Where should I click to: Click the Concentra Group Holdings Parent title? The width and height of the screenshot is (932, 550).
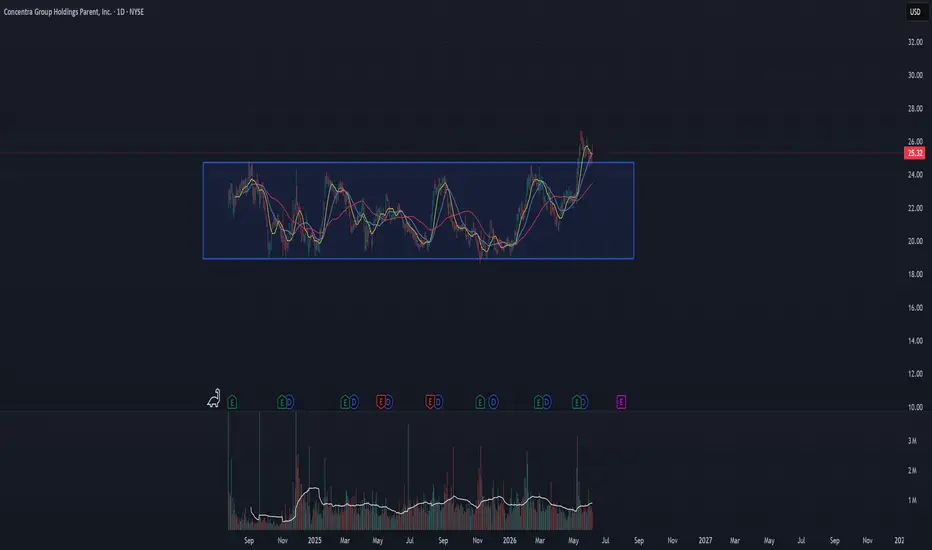click(58, 12)
